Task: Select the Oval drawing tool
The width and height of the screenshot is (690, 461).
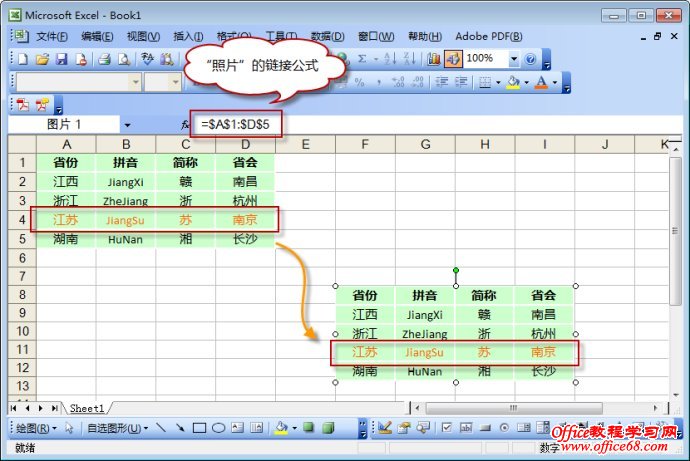Action: (x=219, y=427)
